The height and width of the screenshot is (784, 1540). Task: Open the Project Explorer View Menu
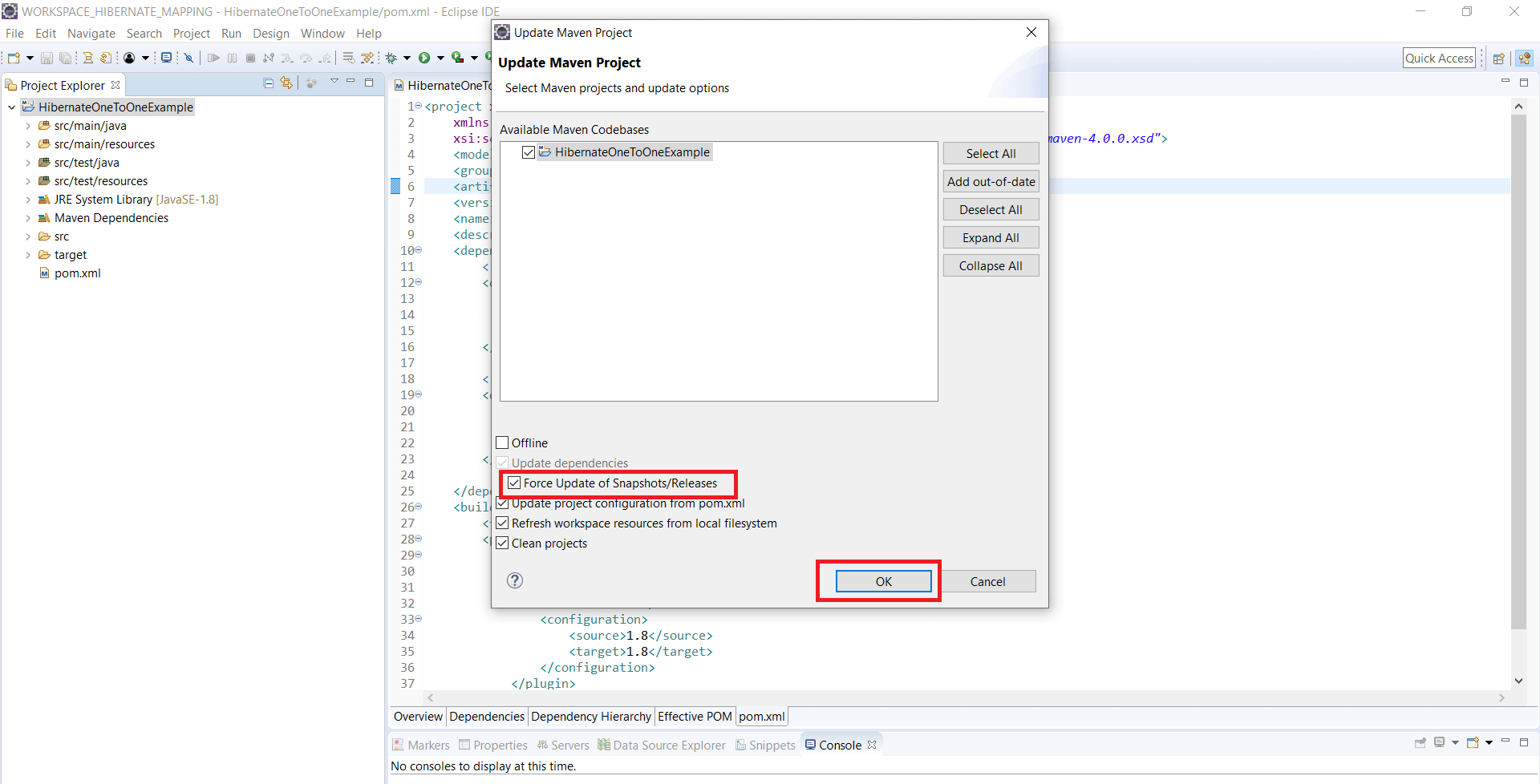click(334, 82)
